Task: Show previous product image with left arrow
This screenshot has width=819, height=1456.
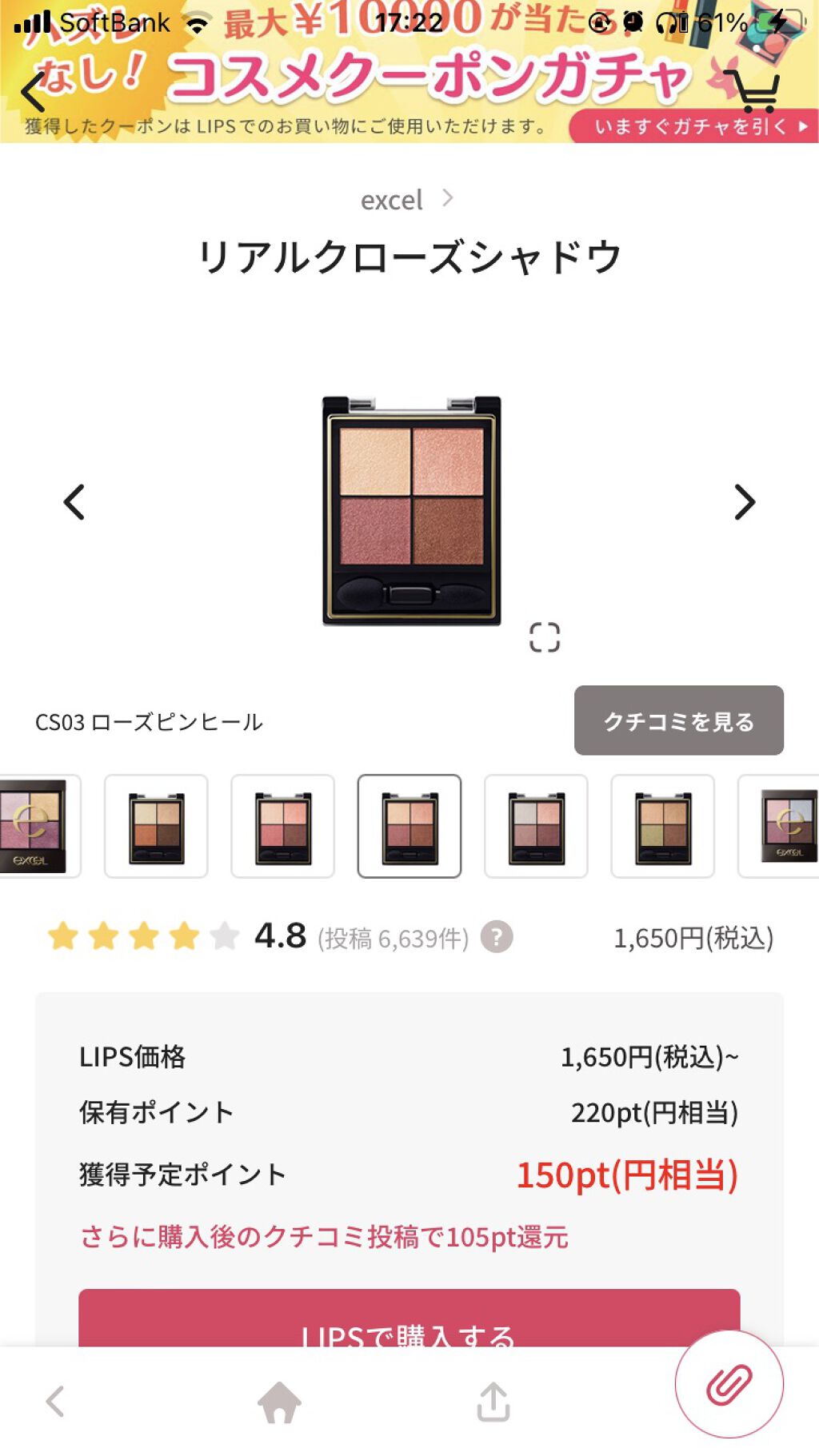Action: tap(74, 502)
